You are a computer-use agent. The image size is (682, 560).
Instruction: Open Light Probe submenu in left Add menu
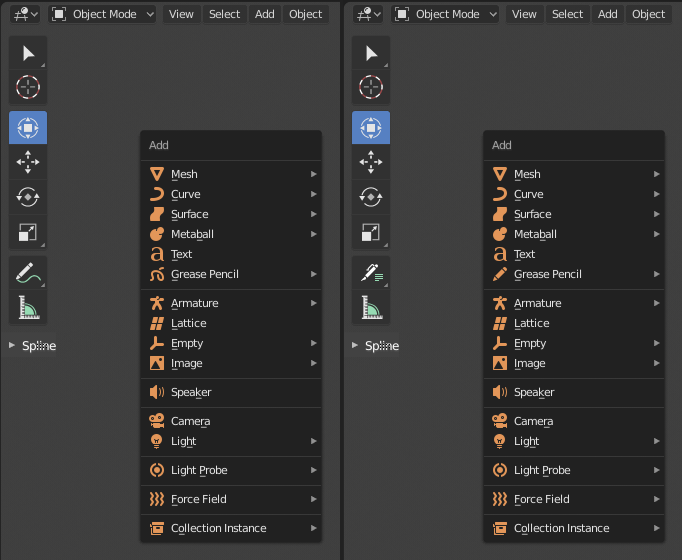coord(231,470)
